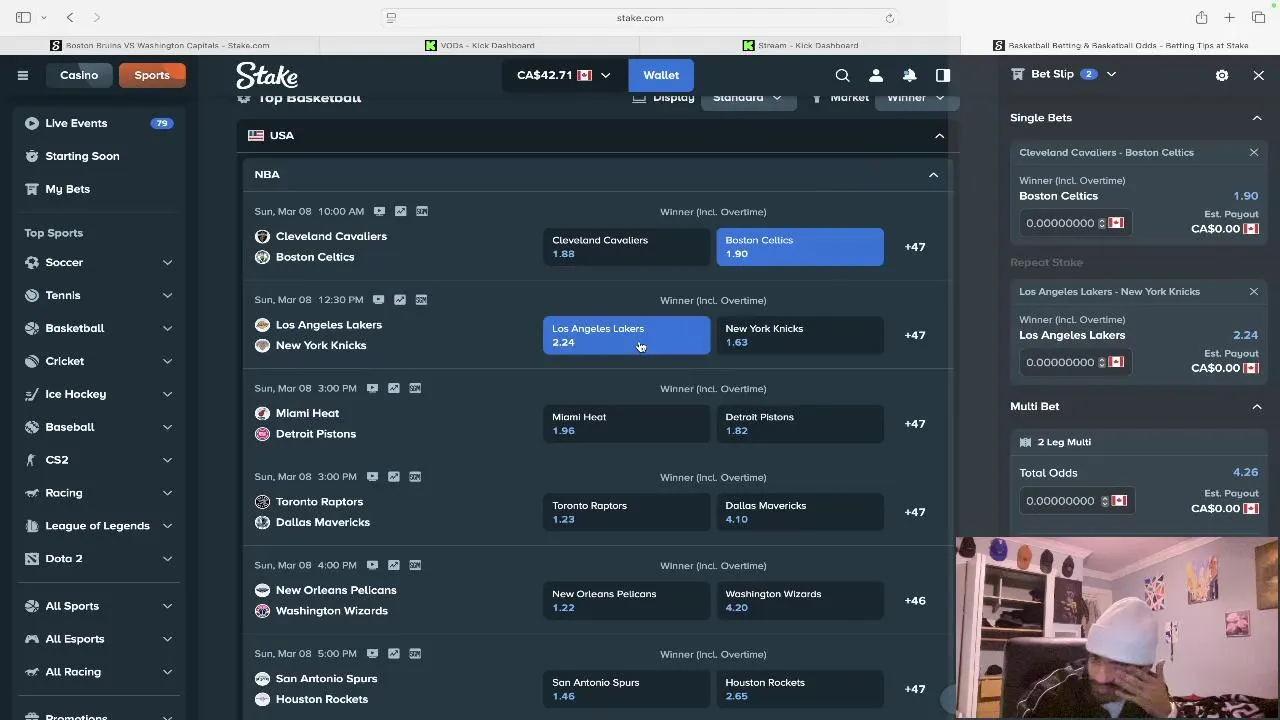Open +47 markets for Cavaliers-Celtics
Screen dimensions: 1280x720
click(915, 247)
